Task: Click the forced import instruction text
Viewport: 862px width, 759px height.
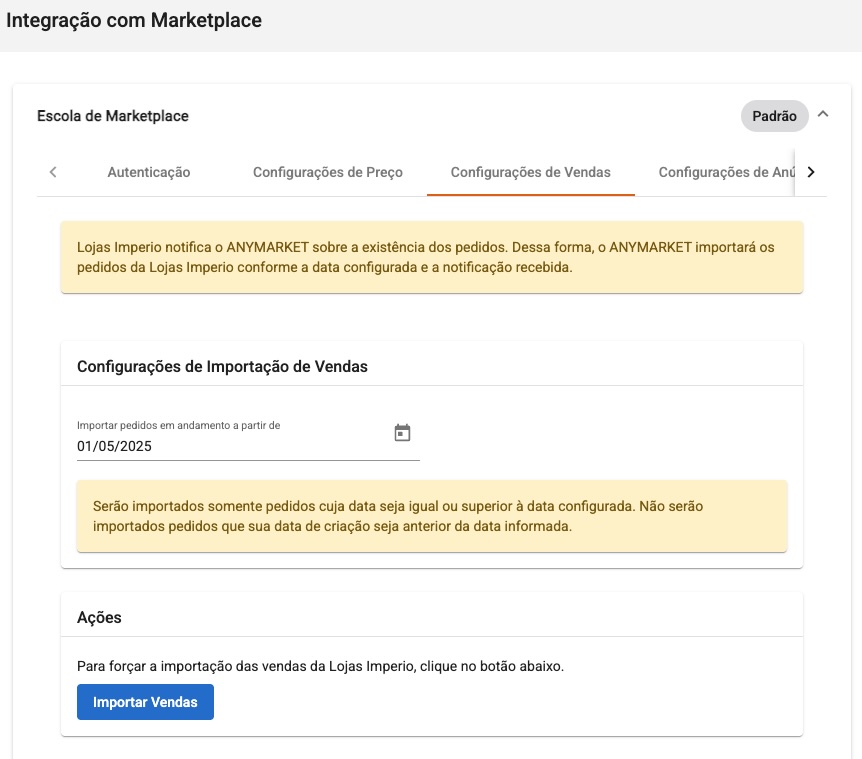Action: (x=321, y=666)
